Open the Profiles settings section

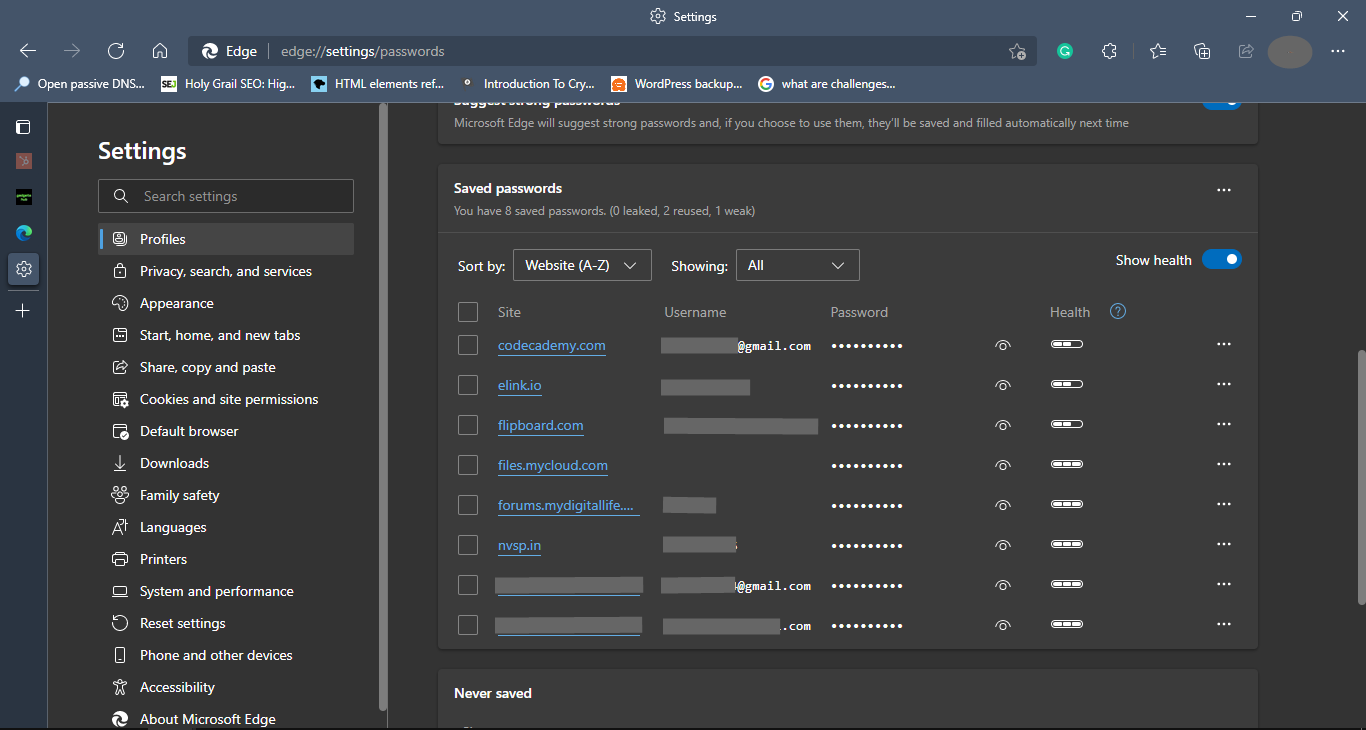tap(226, 239)
